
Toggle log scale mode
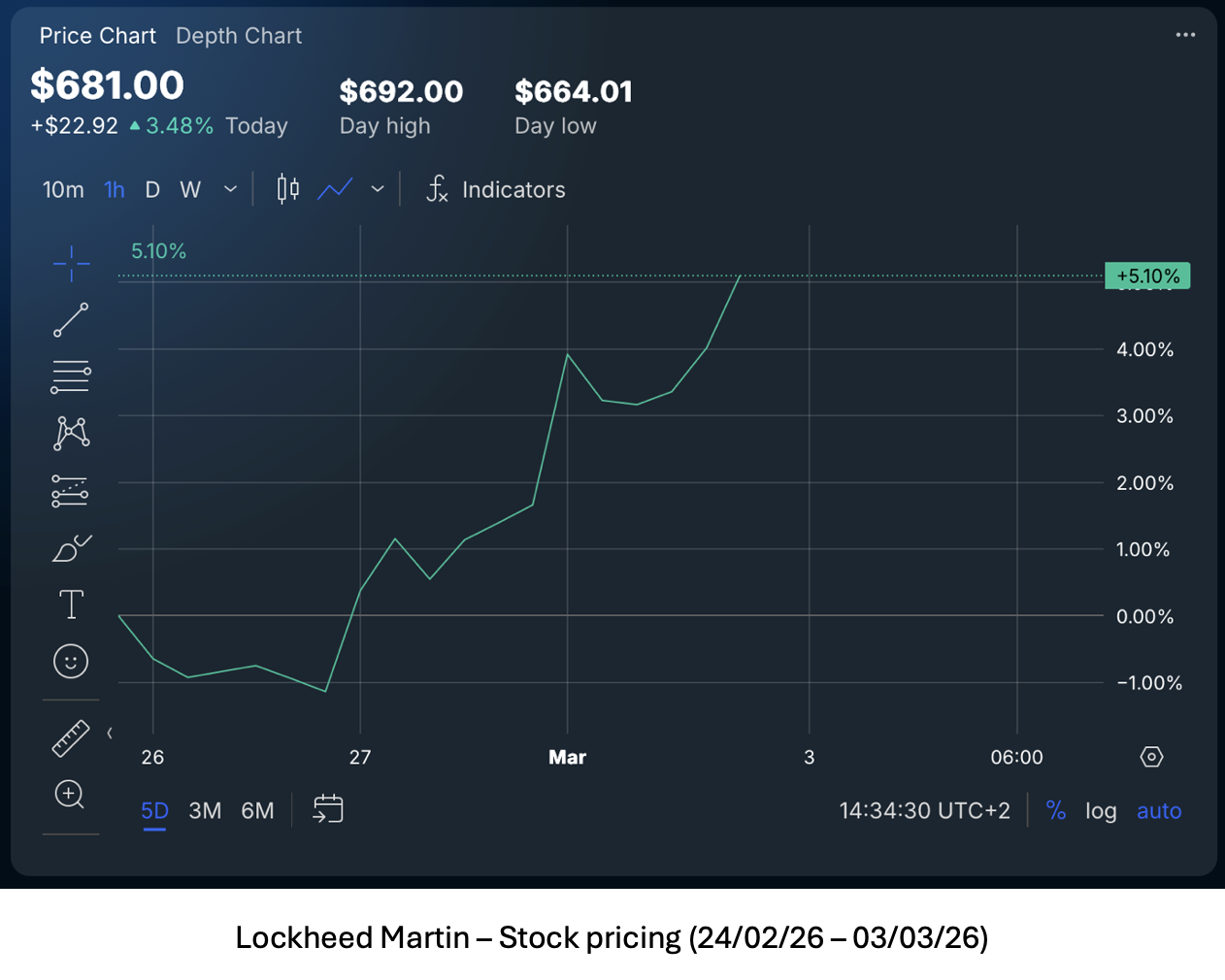tap(1101, 811)
